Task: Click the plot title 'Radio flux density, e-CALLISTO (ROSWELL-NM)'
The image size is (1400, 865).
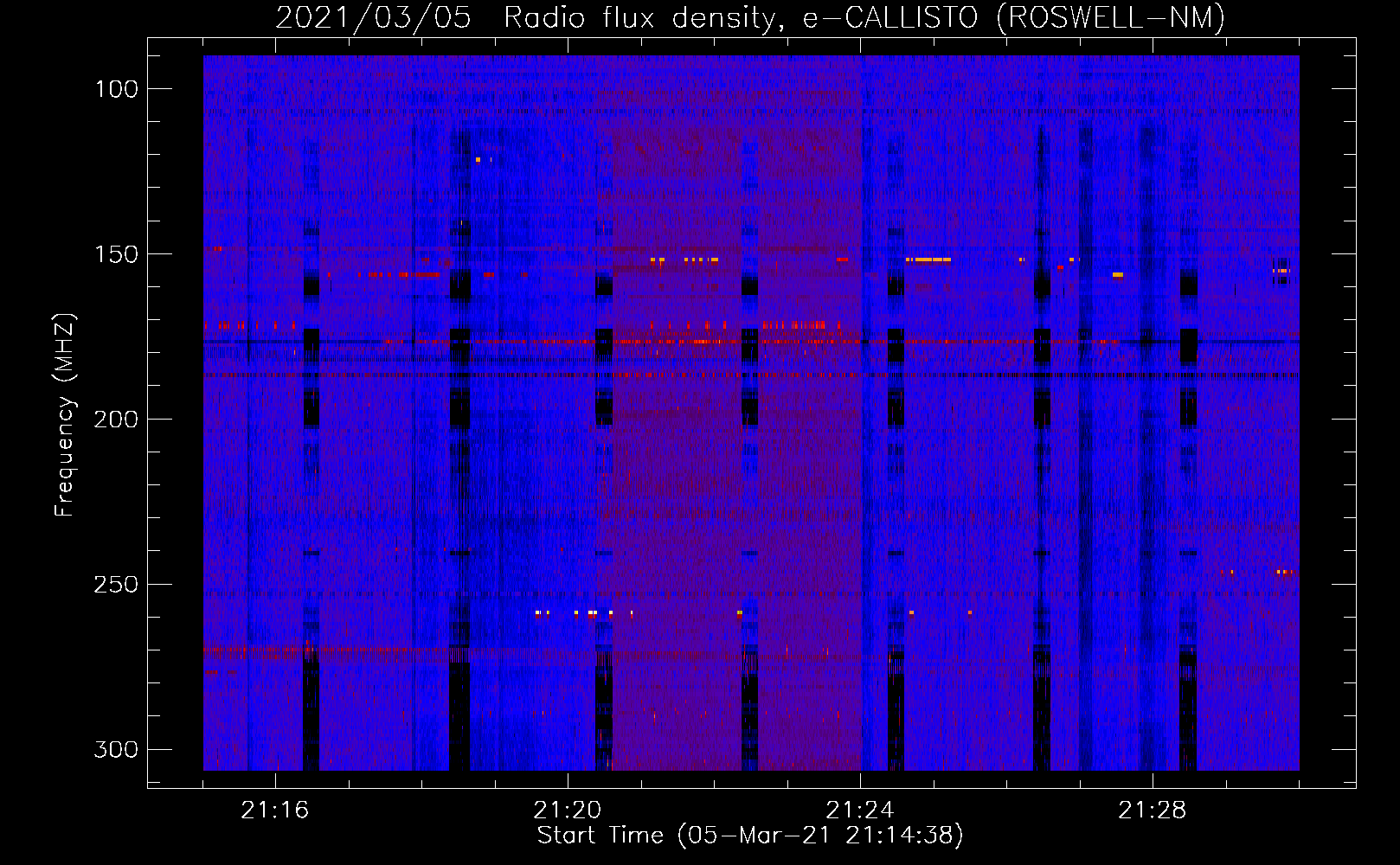Action: tap(864, 17)
